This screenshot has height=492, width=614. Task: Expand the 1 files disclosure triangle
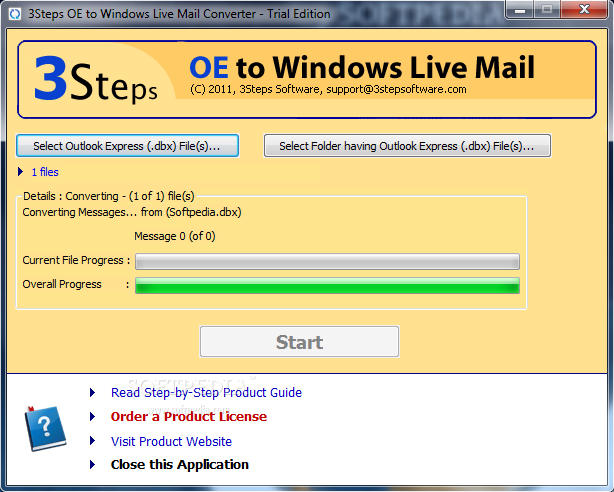(20, 172)
